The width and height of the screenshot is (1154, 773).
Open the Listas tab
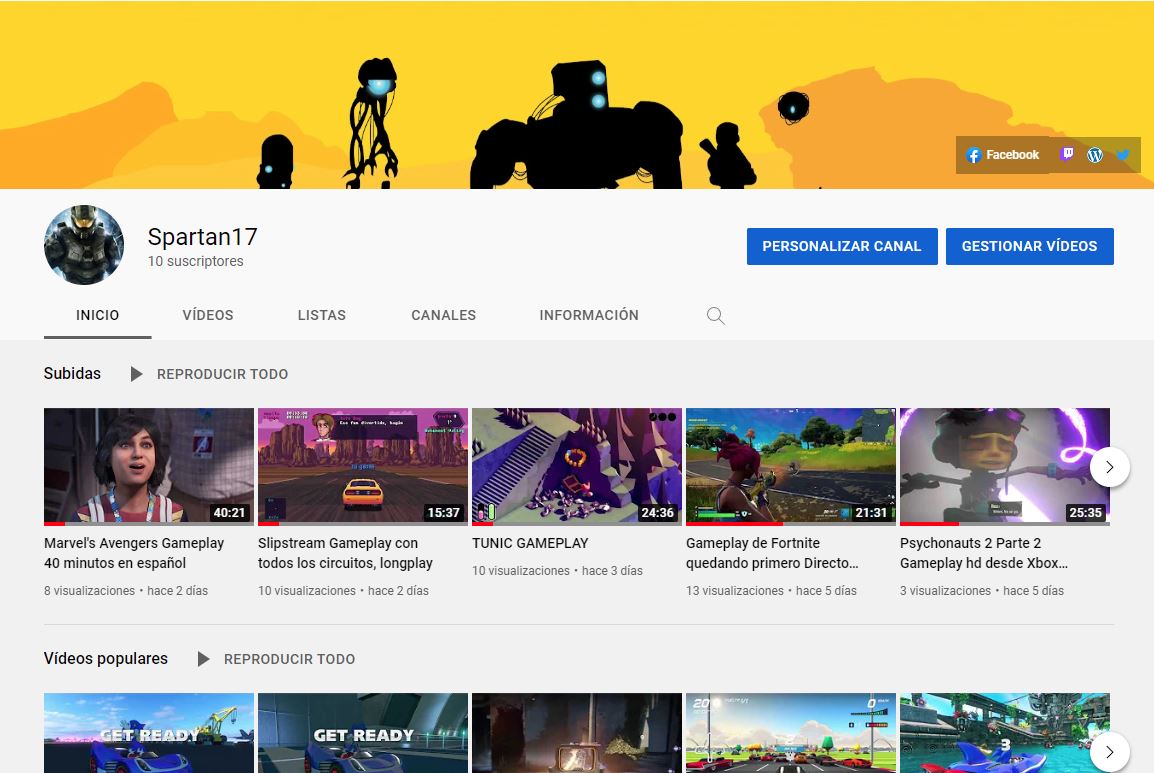click(322, 315)
